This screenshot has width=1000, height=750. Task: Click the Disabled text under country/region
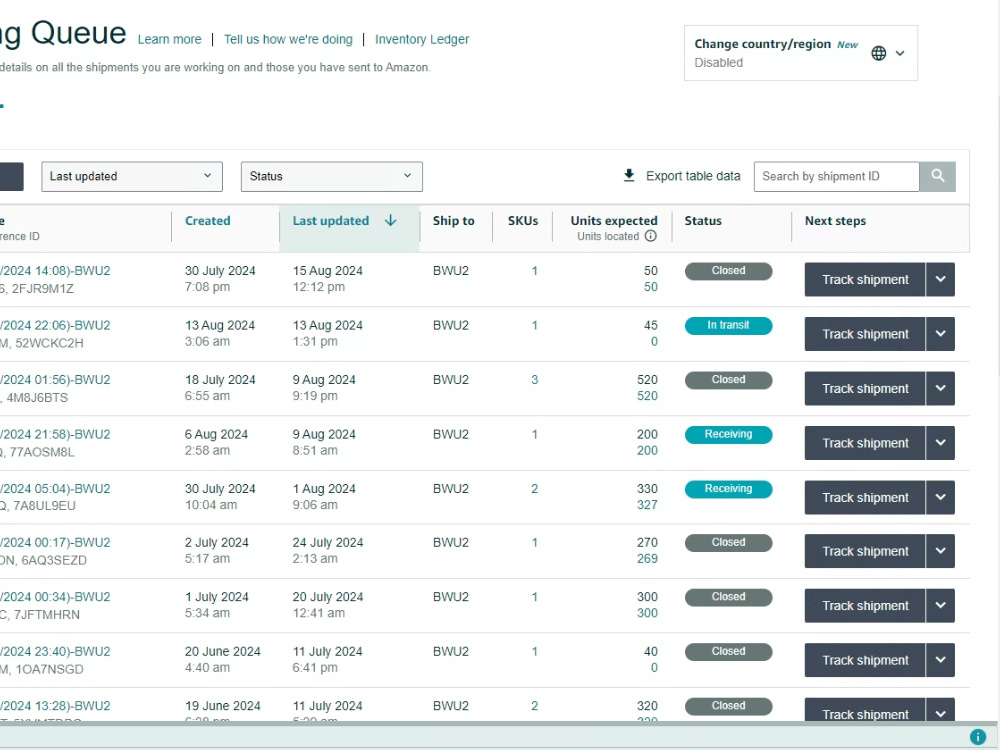coord(719,62)
